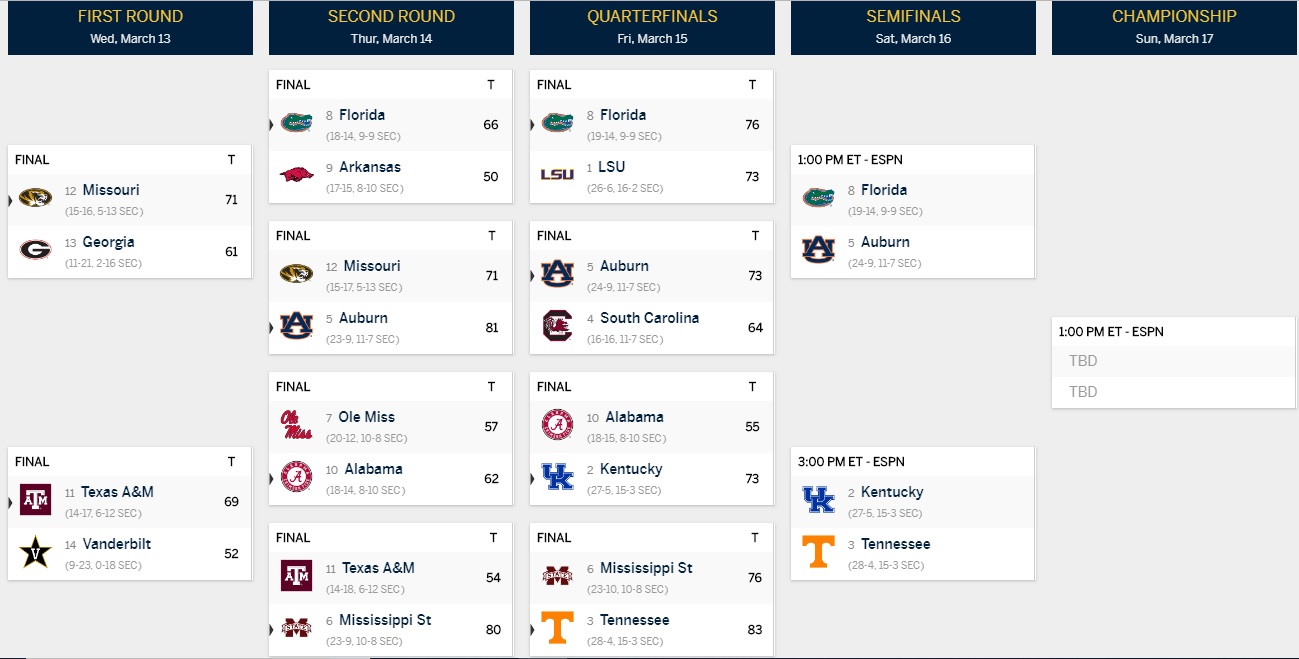Click the Georgia G logo
This screenshot has width=1299, height=659.
pos(35,250)
